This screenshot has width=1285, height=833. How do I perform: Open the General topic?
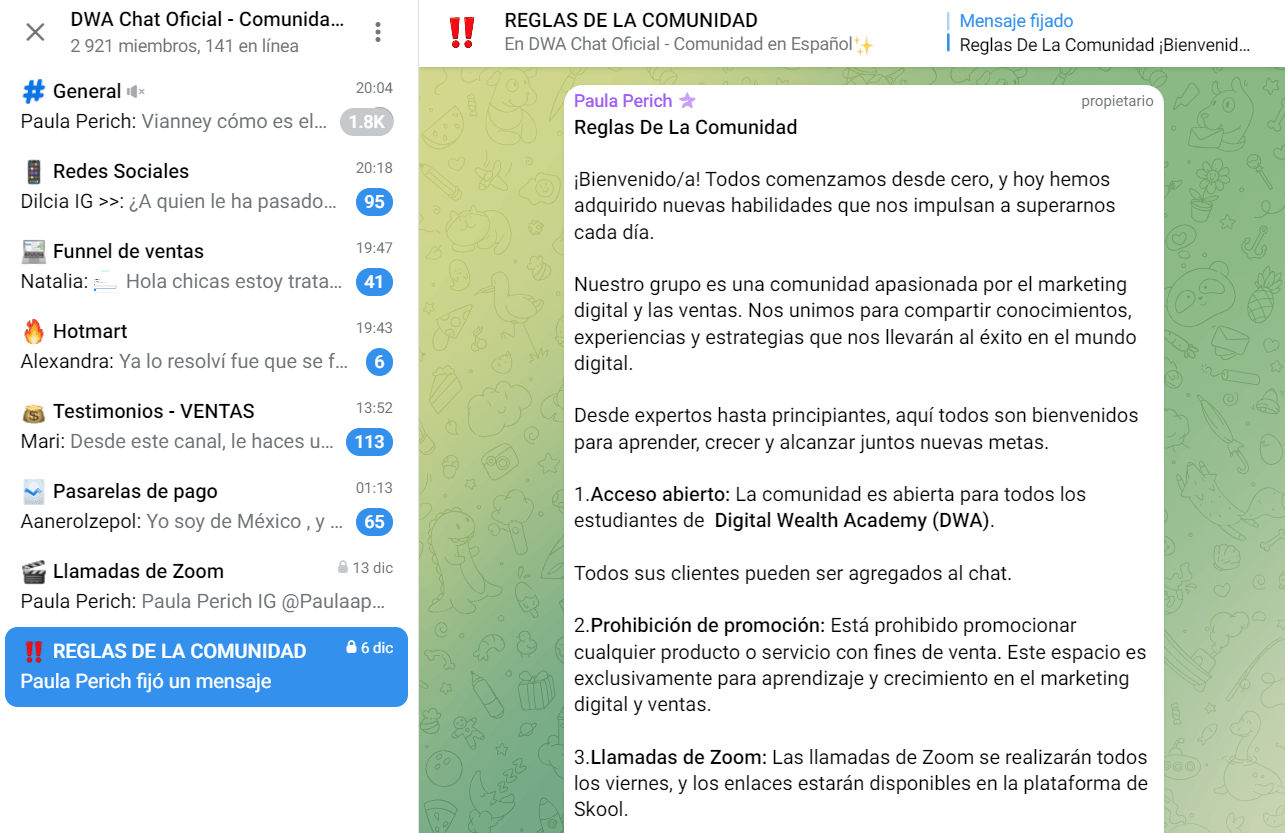(206, 106)
